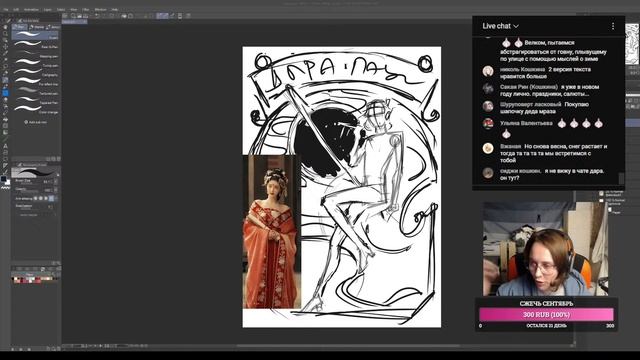Image resolution: width=640 pixels, height=360 pixels.
Task: Switch to the Marker sub tool group
Action: 36,27
